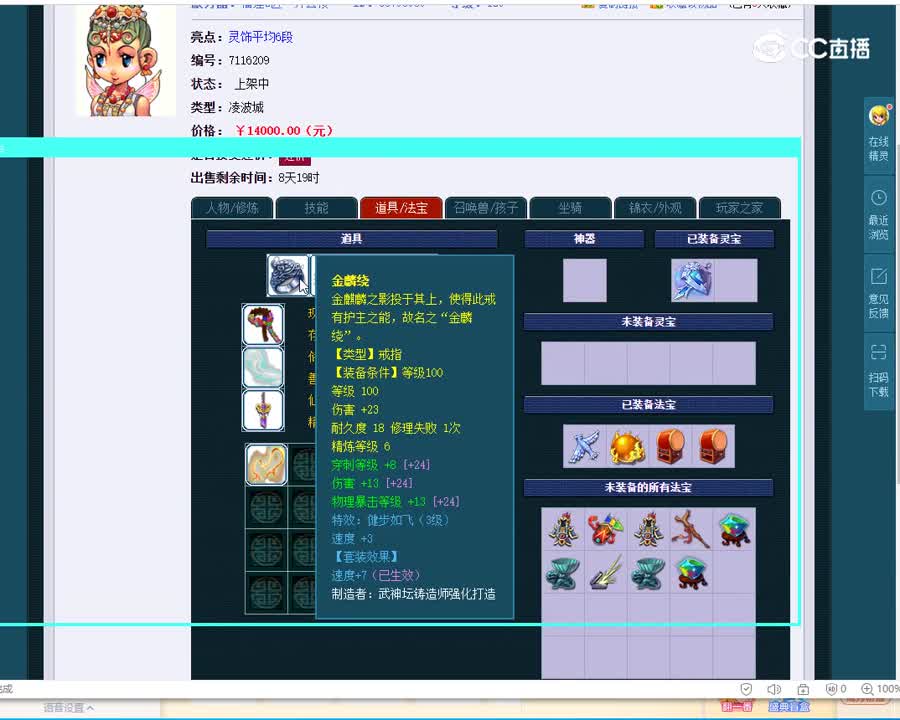Click the 速度+7（已生效） set effect line
Screen dimensions: 900x720
(x=376, y=575)
